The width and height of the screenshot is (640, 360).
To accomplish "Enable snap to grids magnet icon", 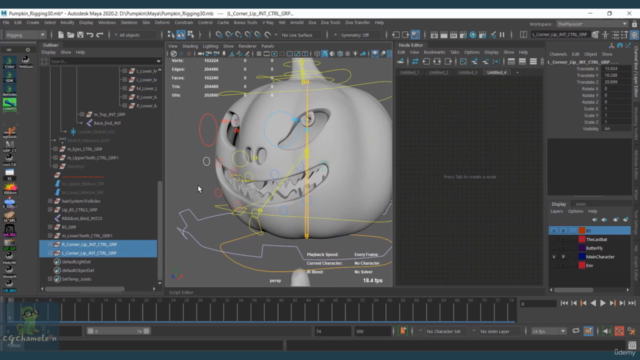I will tap(219, 35).
